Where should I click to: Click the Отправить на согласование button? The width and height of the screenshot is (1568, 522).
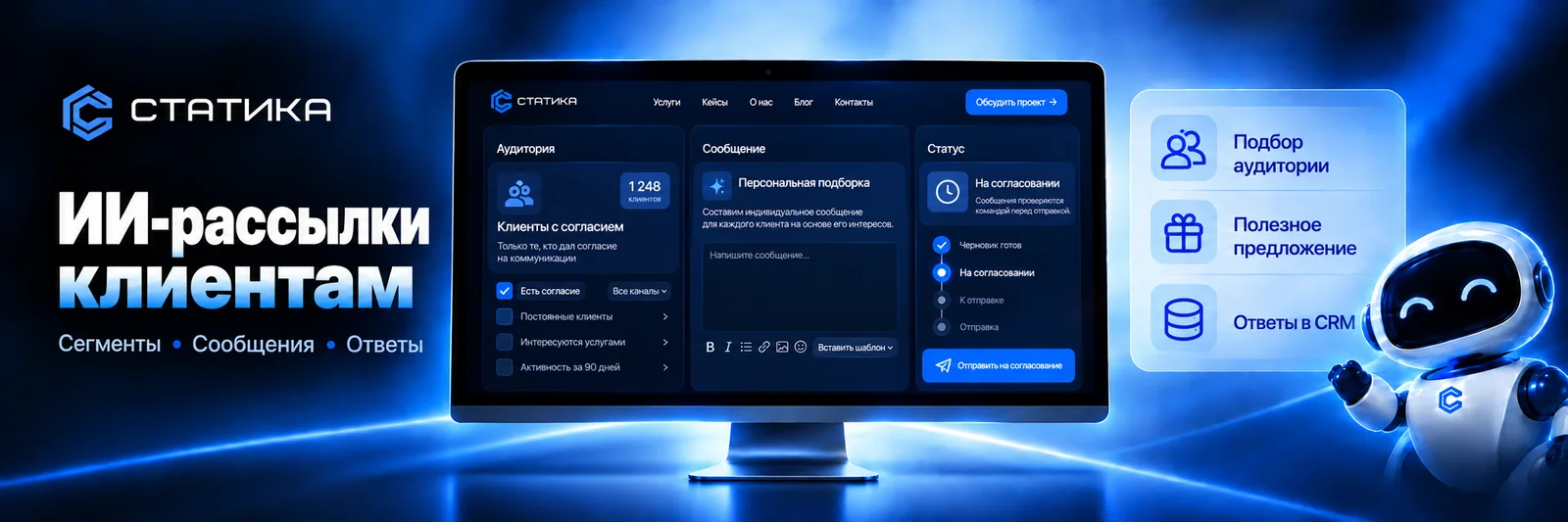click(x=999, y=365)
